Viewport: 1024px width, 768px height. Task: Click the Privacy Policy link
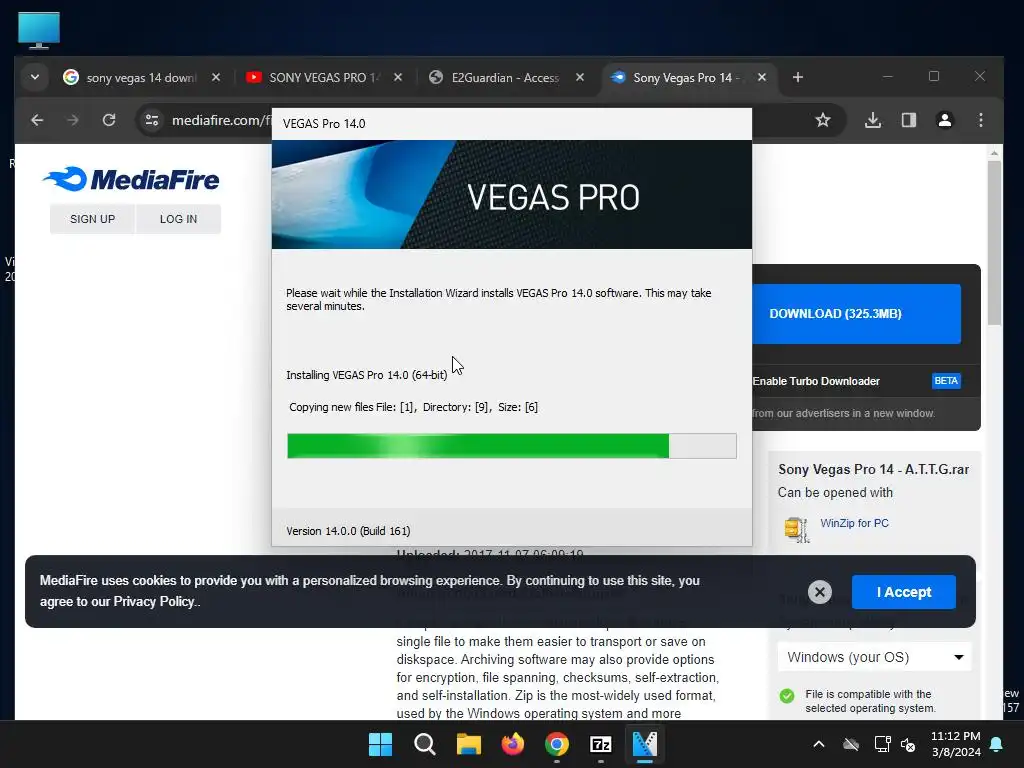click(x=154, y=601)
